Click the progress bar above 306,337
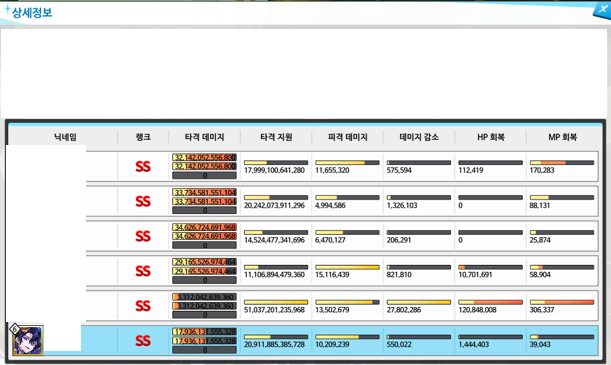Viewport: 611px width, 365px height. pos(562,302)
